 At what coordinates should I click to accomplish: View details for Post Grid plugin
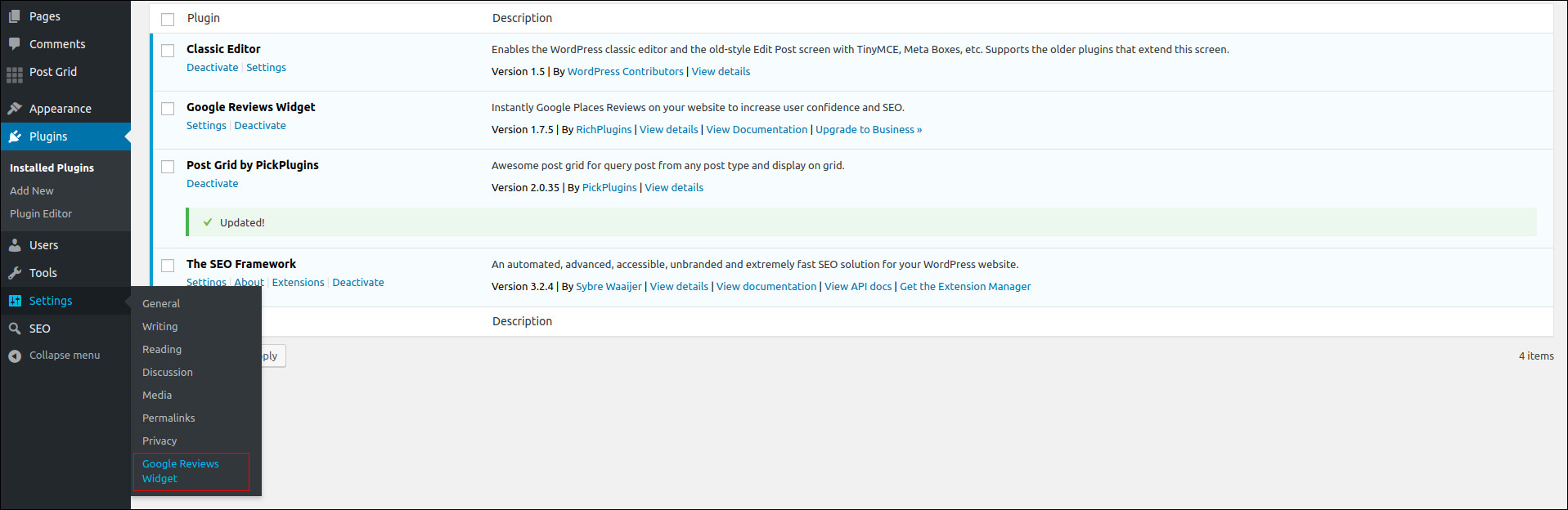point(674,188)
